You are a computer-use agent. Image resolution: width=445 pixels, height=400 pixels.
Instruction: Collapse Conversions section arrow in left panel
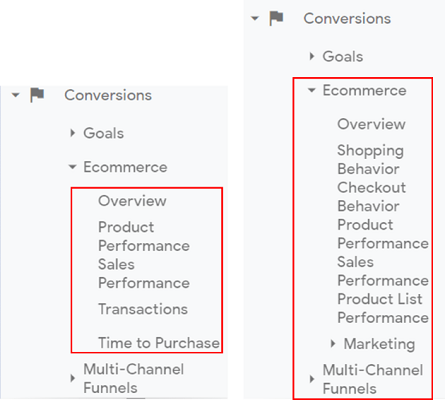point(15,95)
